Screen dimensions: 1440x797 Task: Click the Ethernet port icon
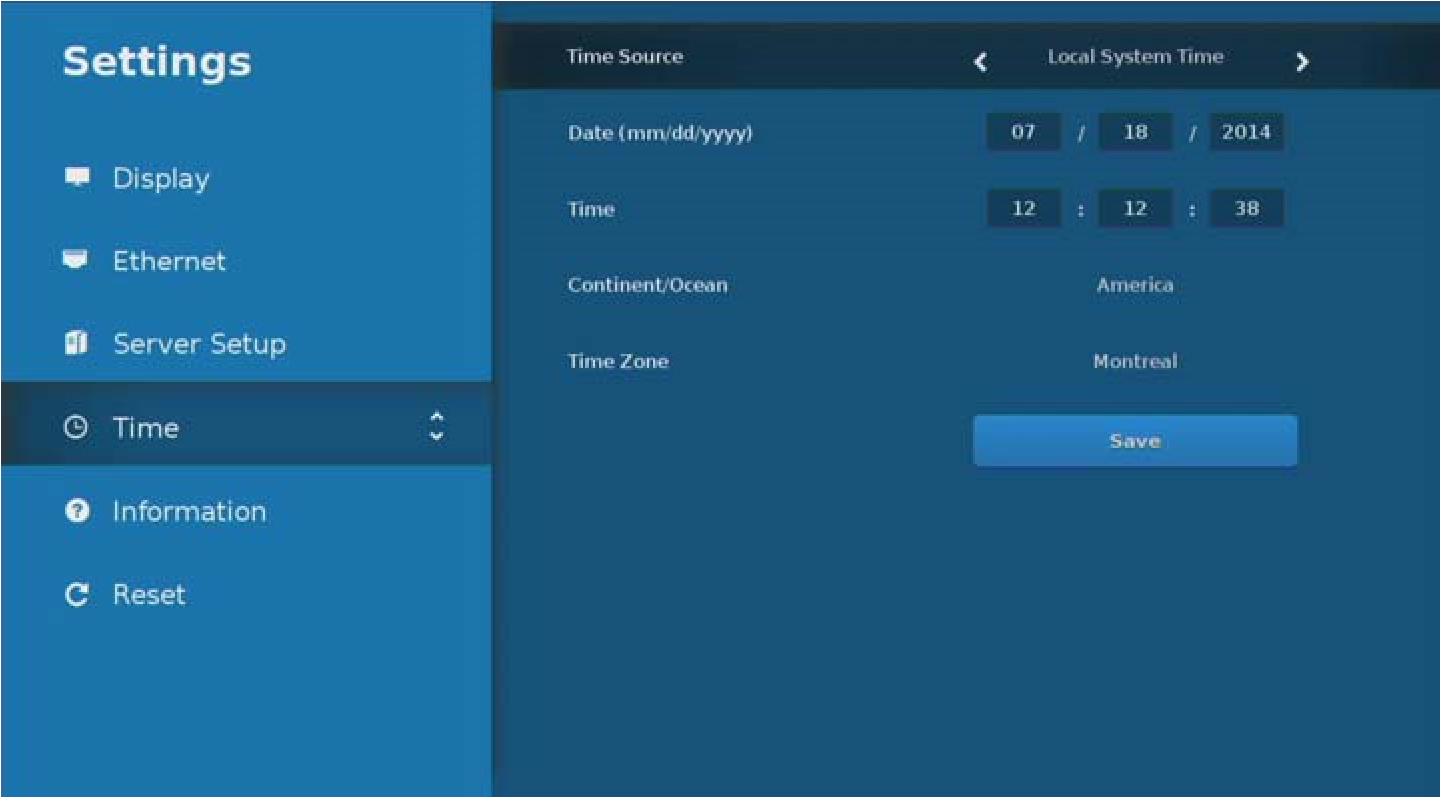(x=75, y=261)
